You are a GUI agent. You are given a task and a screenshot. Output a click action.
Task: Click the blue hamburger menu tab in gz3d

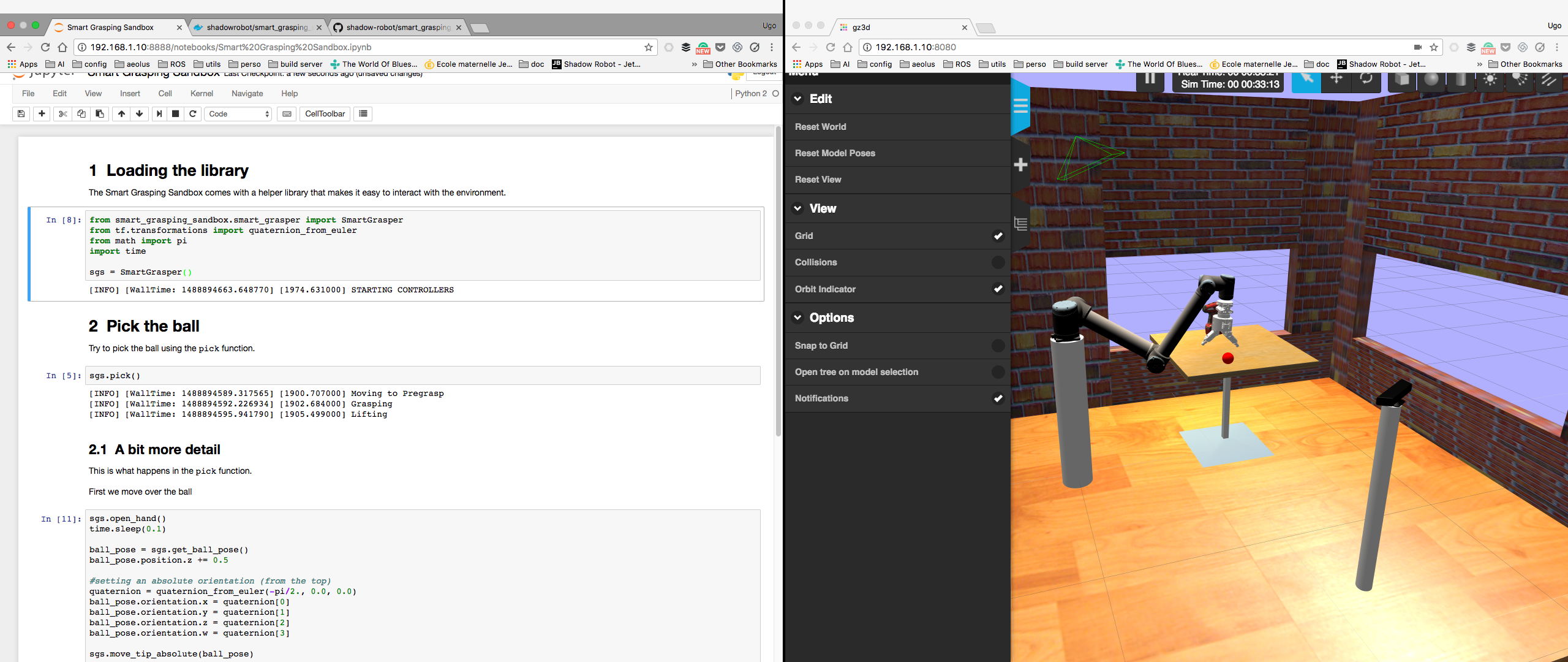pos(1020,106)
